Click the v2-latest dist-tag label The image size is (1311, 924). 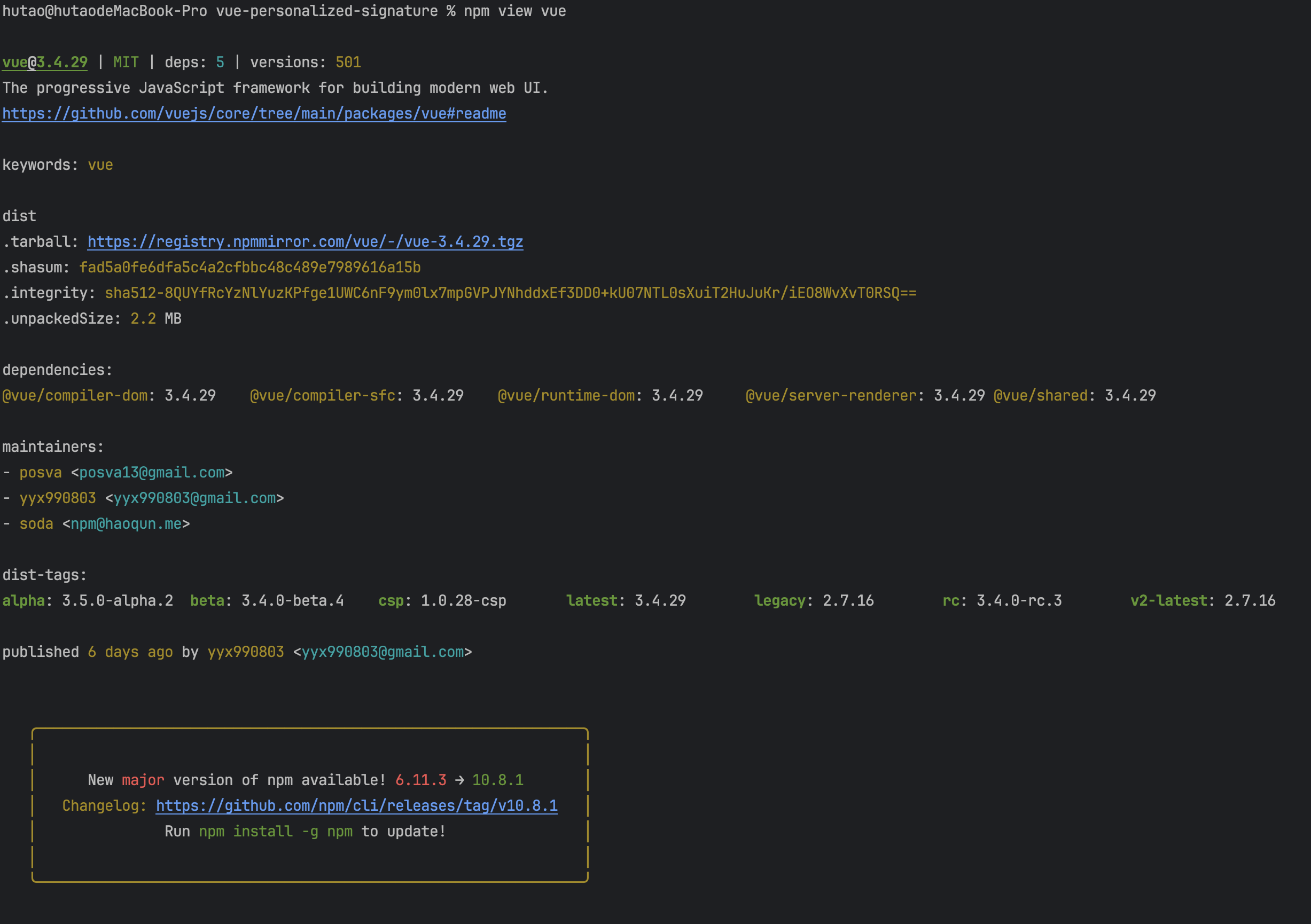1168,600
